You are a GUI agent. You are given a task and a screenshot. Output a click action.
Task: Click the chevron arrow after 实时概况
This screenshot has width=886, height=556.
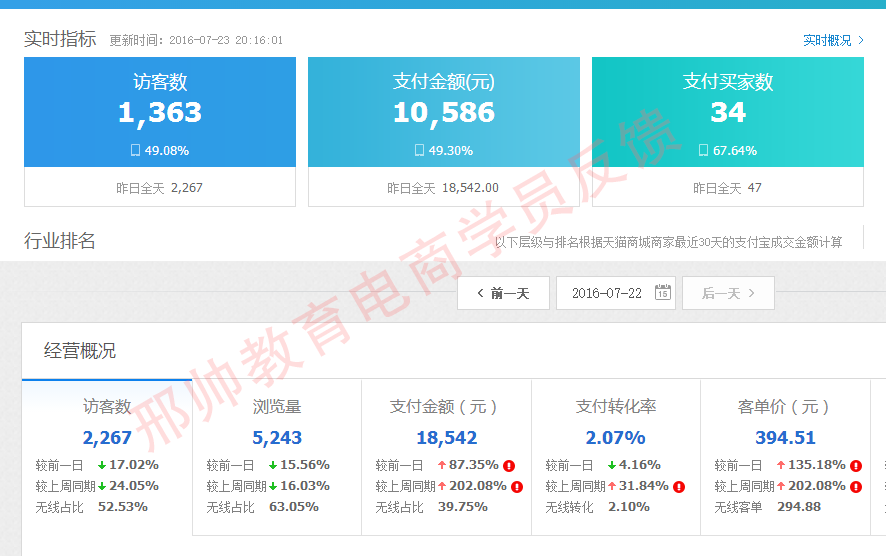tap(860, 40)
